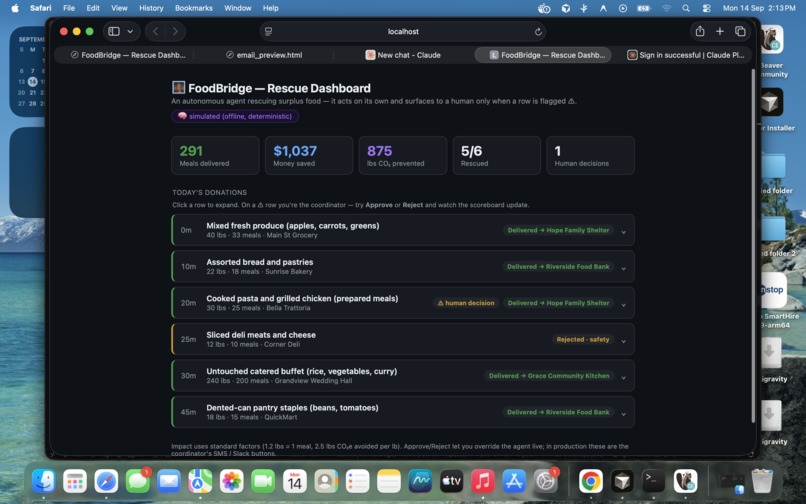Image resolution: width=806 pixels, height=504 pixels.
Task: Open FaceTime from the Dock
Action: click(x=263, y=481)
